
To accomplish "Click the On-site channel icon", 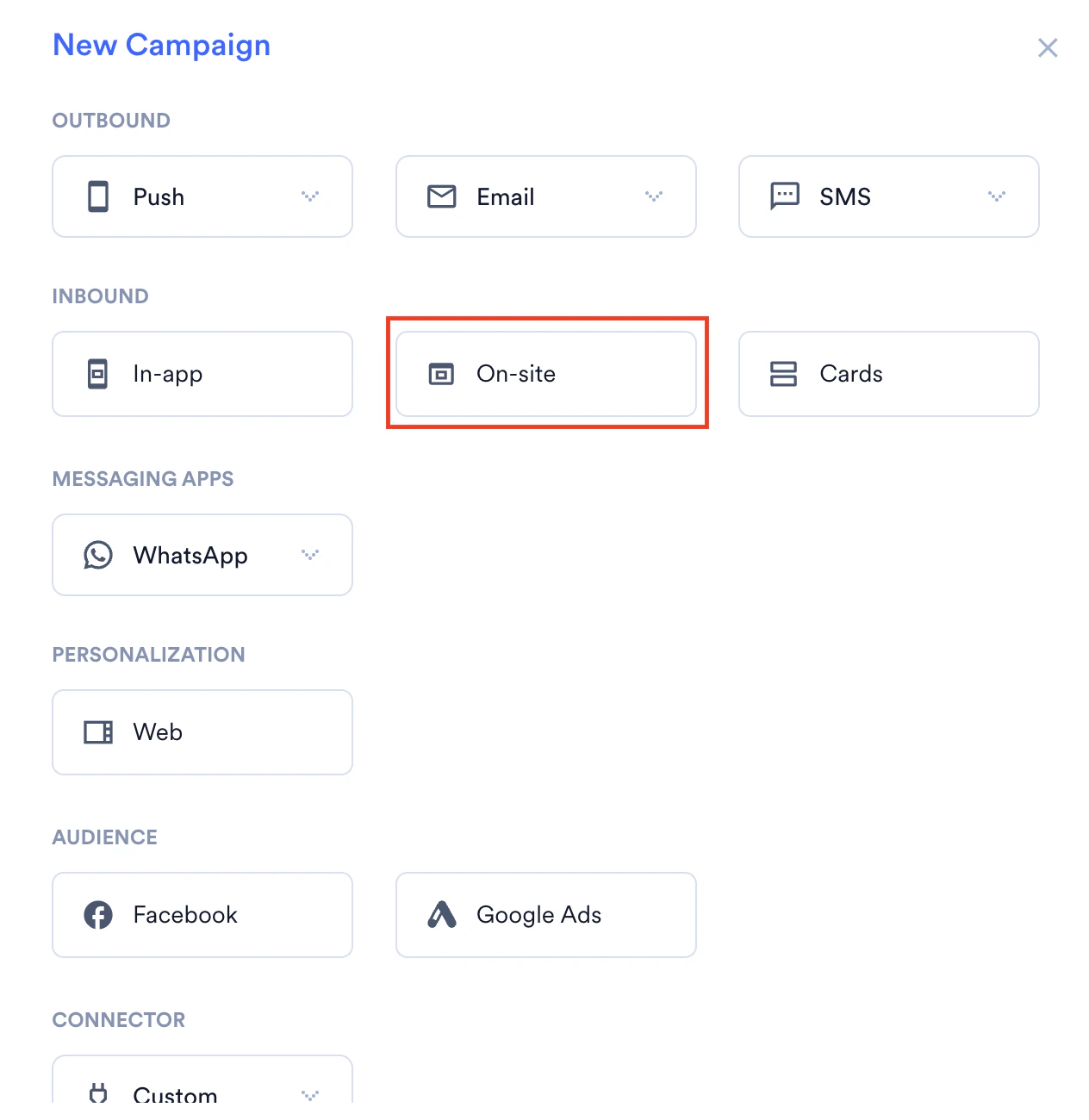I will coord(440,374).
